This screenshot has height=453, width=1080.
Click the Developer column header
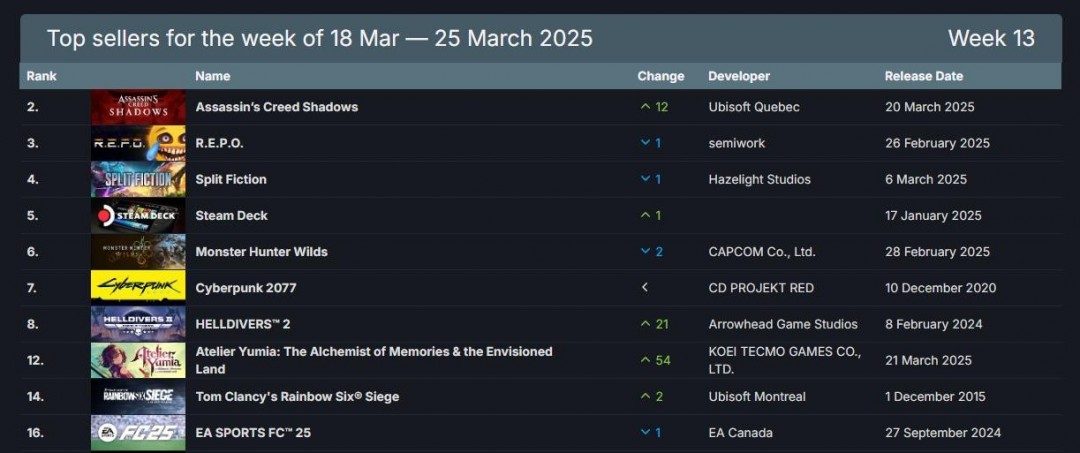(x=739, y=76)
